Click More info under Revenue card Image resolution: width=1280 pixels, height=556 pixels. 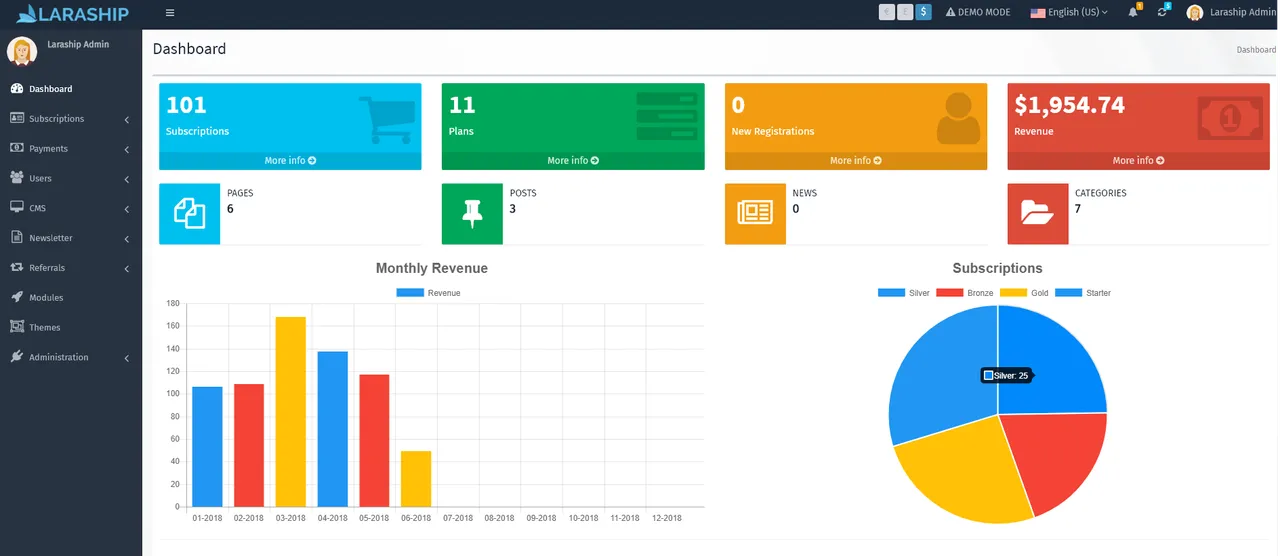click(x=1138, y=160)
